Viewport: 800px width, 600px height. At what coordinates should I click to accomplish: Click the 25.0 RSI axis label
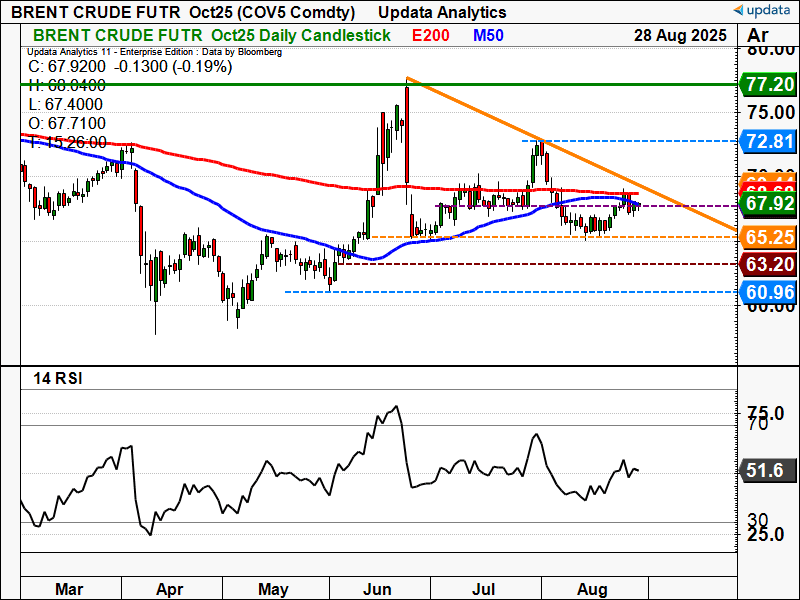pyautogui.click(x=765, y=534)
